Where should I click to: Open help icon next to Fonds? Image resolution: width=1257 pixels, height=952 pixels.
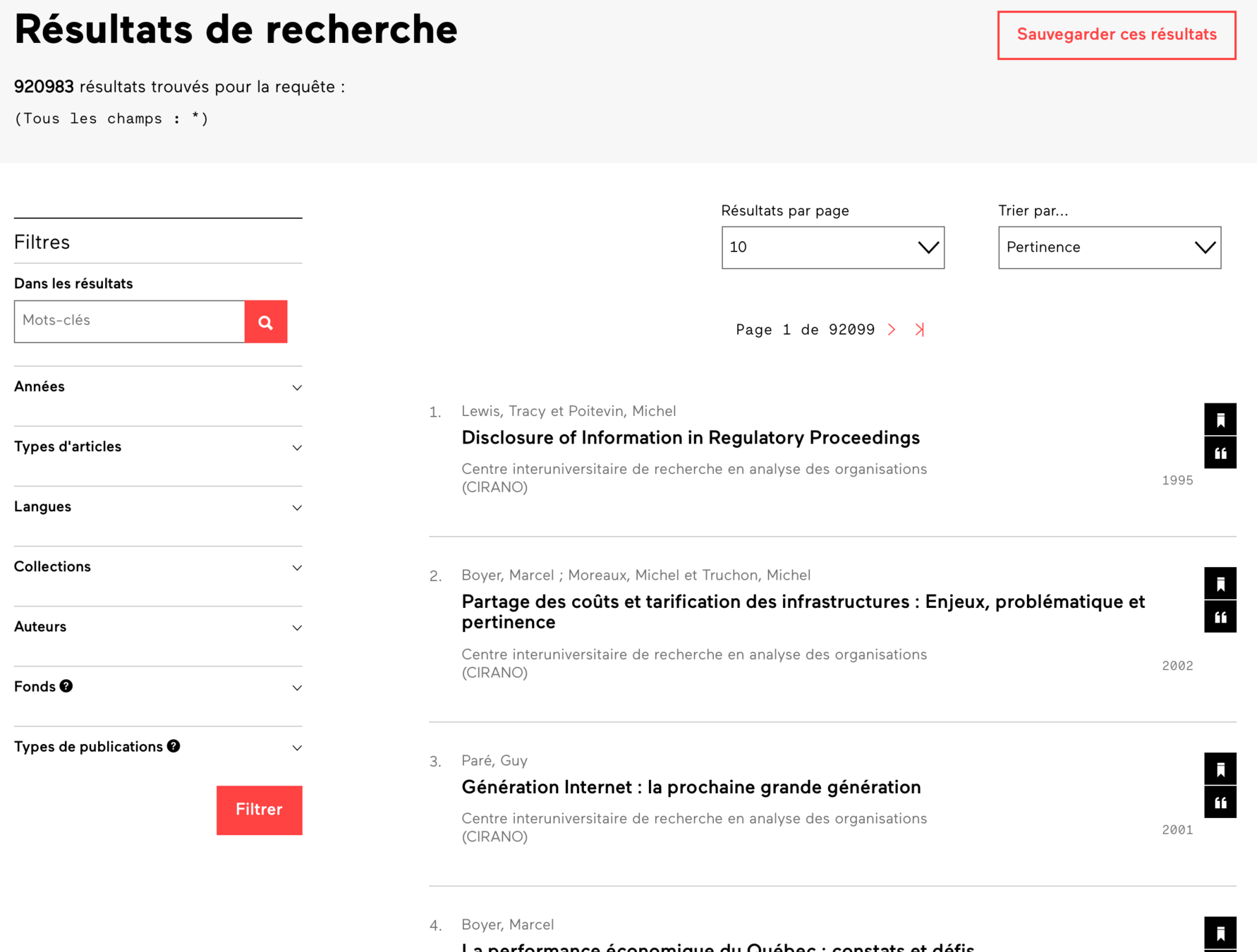tap(66, 686)
